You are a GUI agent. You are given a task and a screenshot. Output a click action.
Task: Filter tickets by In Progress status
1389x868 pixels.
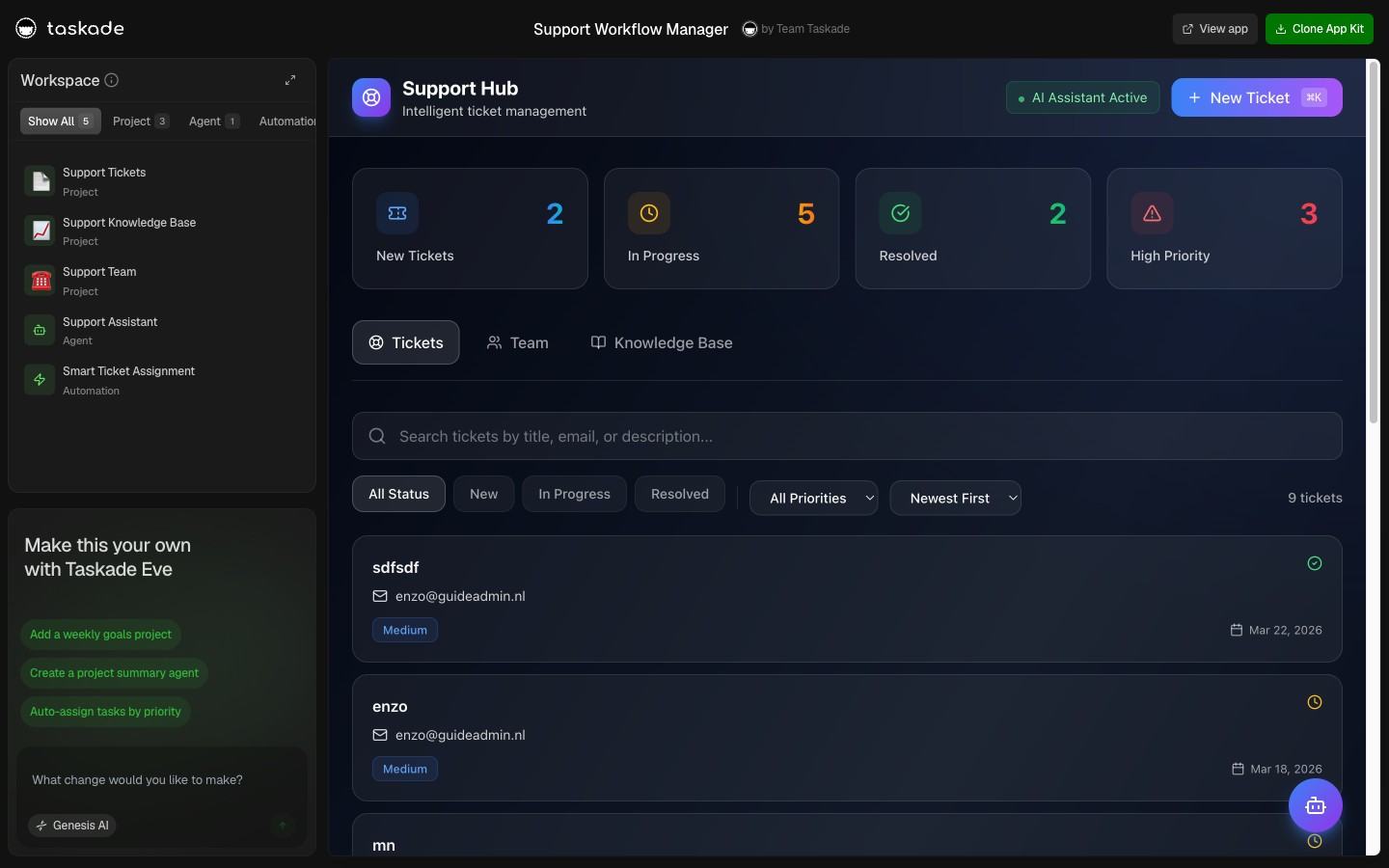pos(574,494)
